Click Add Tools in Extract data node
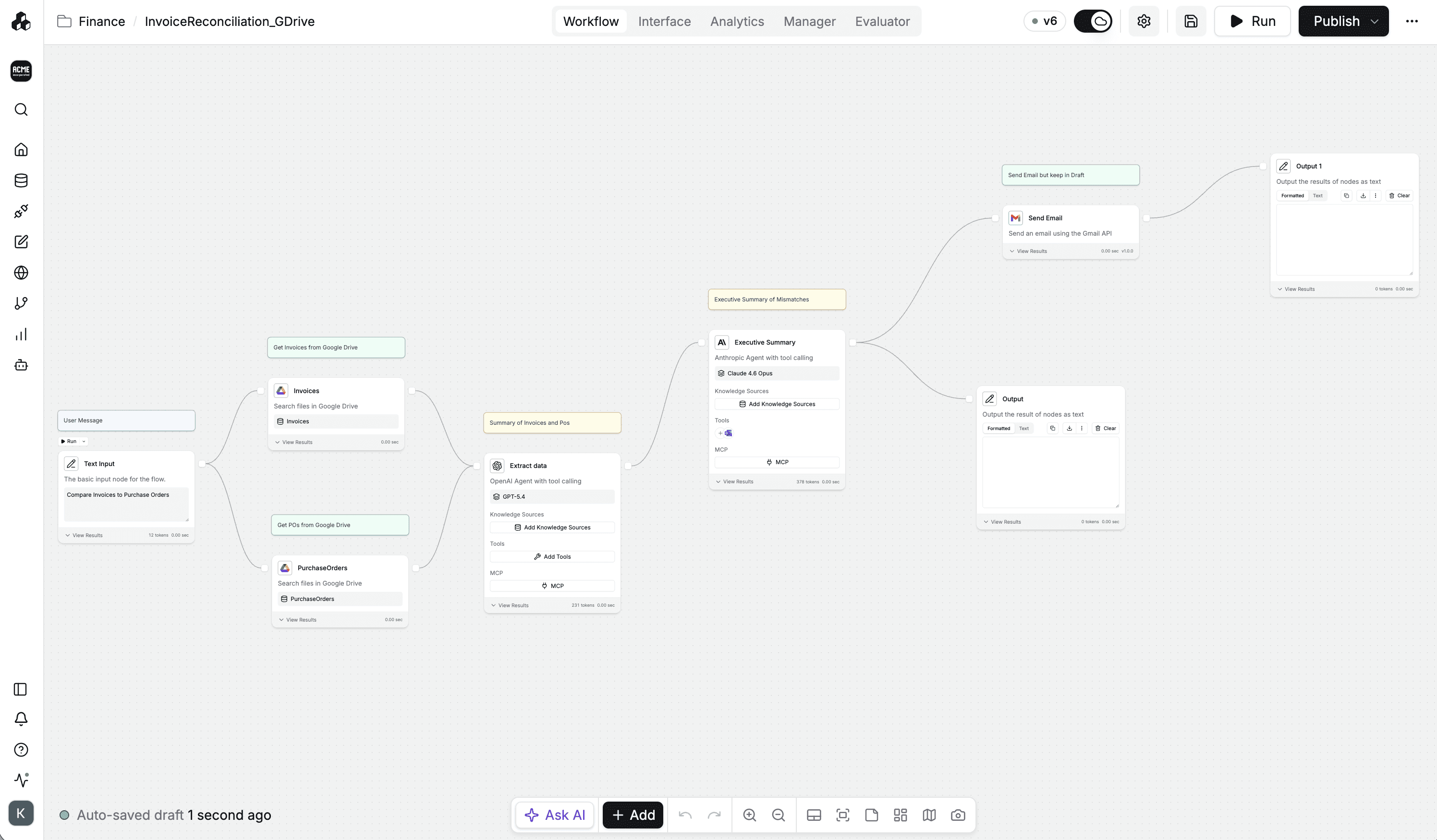 pos(552,557)
